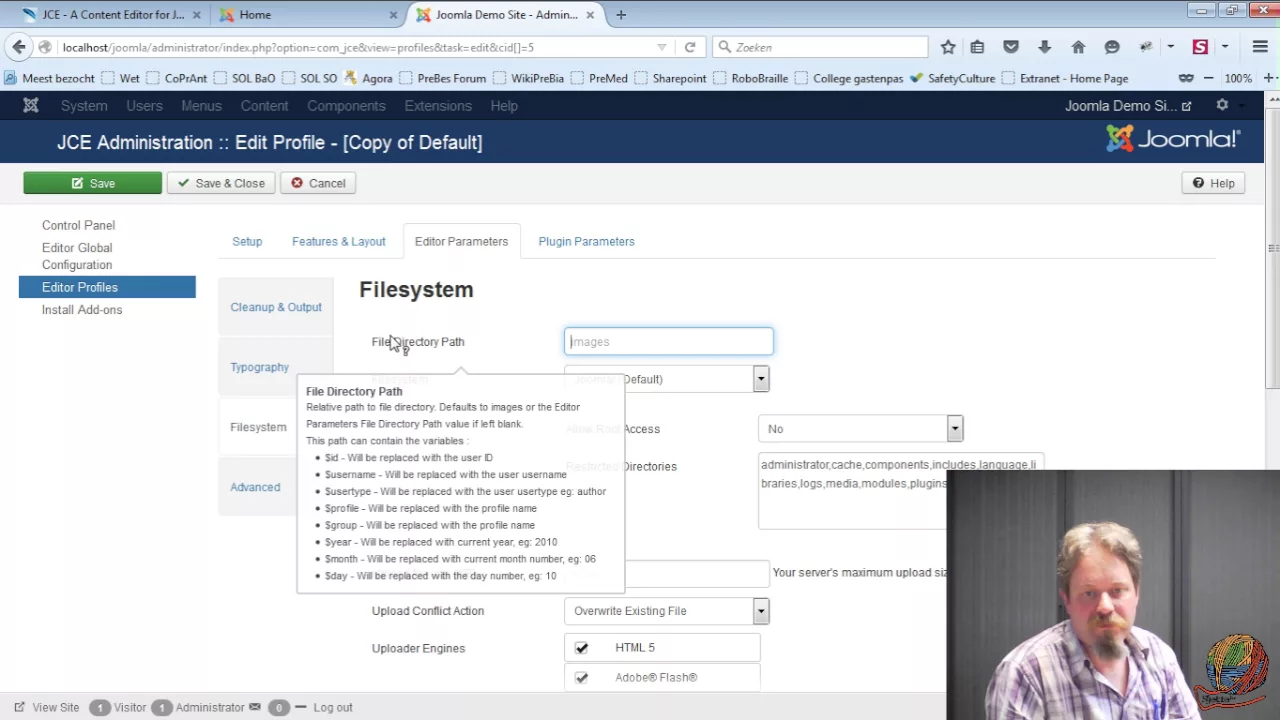The height and width of the screenshot is (720, 1280).
Task: Click the Pocket icon in Firefox toolbar
Action: 1011,47
